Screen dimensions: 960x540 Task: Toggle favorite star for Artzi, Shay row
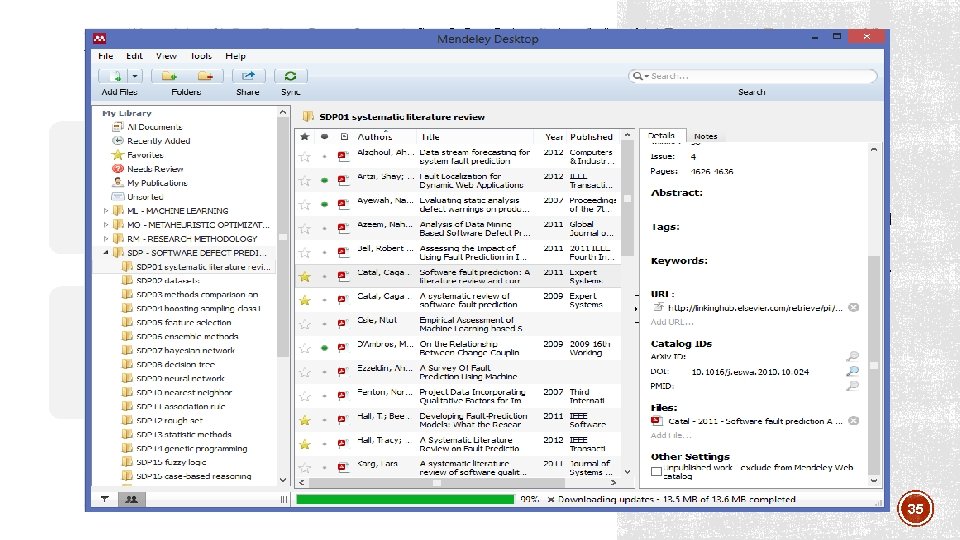pyautogui.click(x=304, y=181)
